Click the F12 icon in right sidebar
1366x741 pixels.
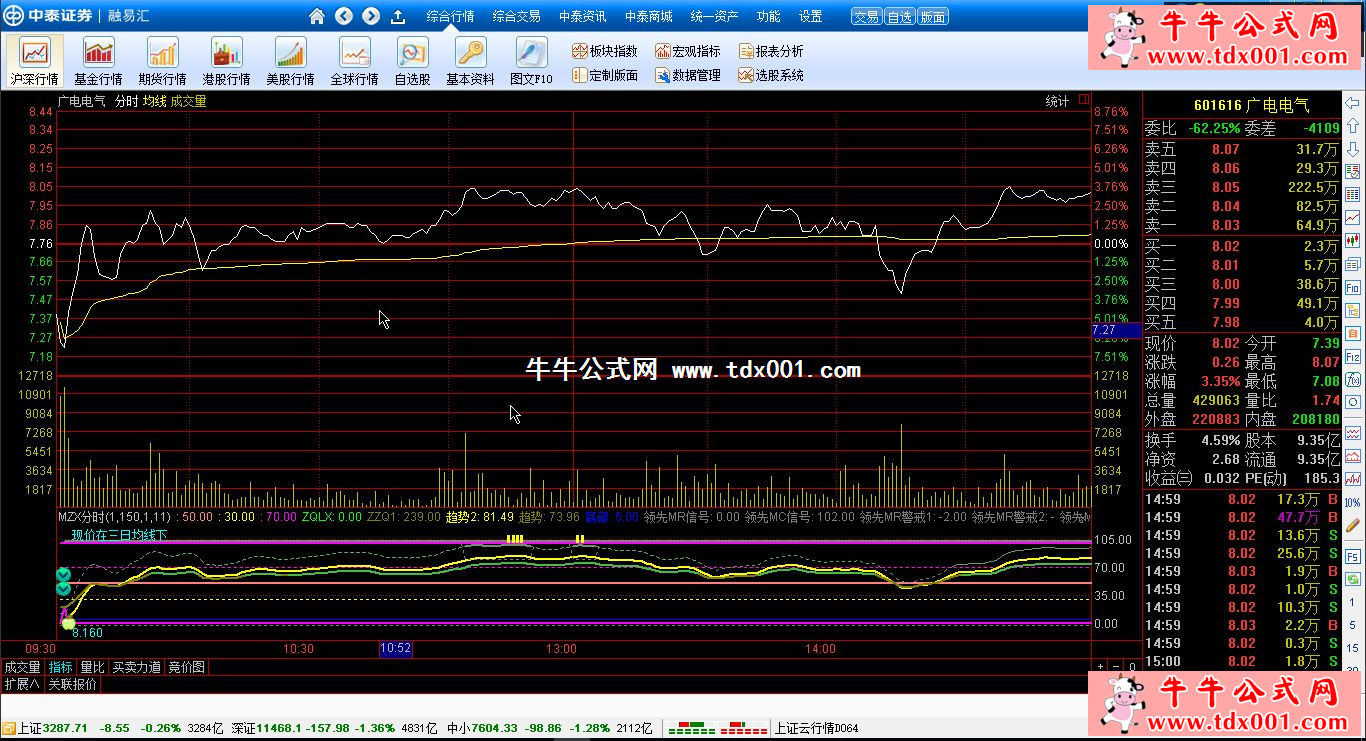(1353, 357)
